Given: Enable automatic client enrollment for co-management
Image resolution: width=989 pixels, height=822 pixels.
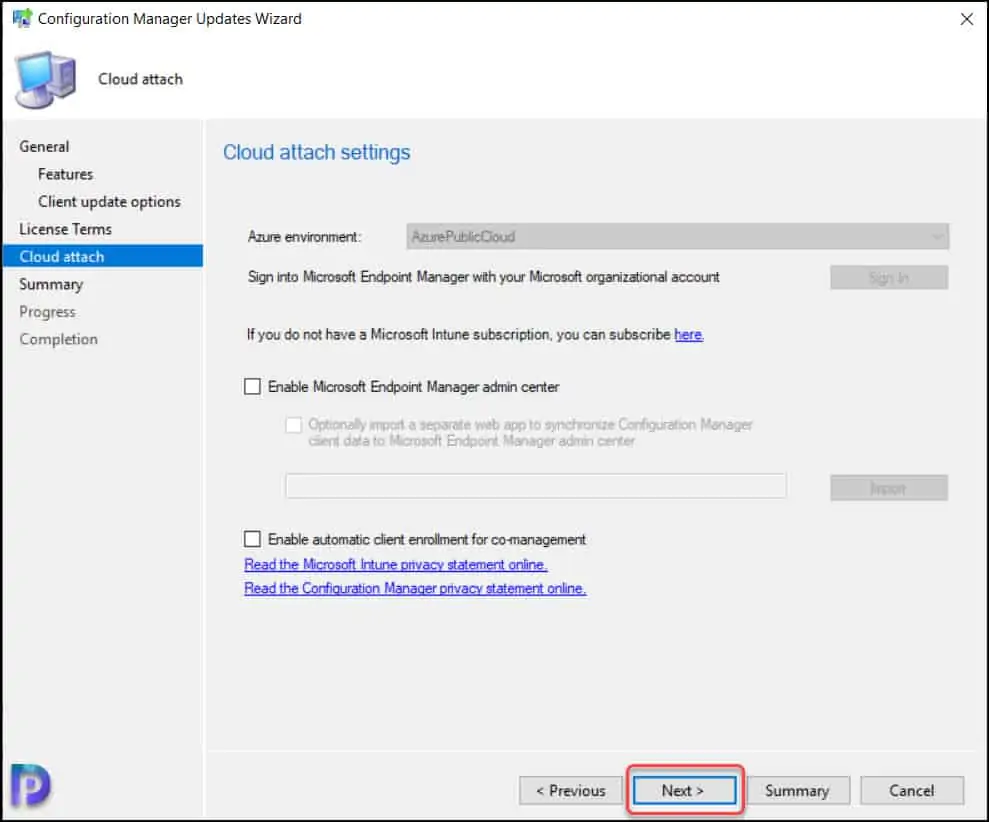Looking at the screenshot, I should coord(252,539).
